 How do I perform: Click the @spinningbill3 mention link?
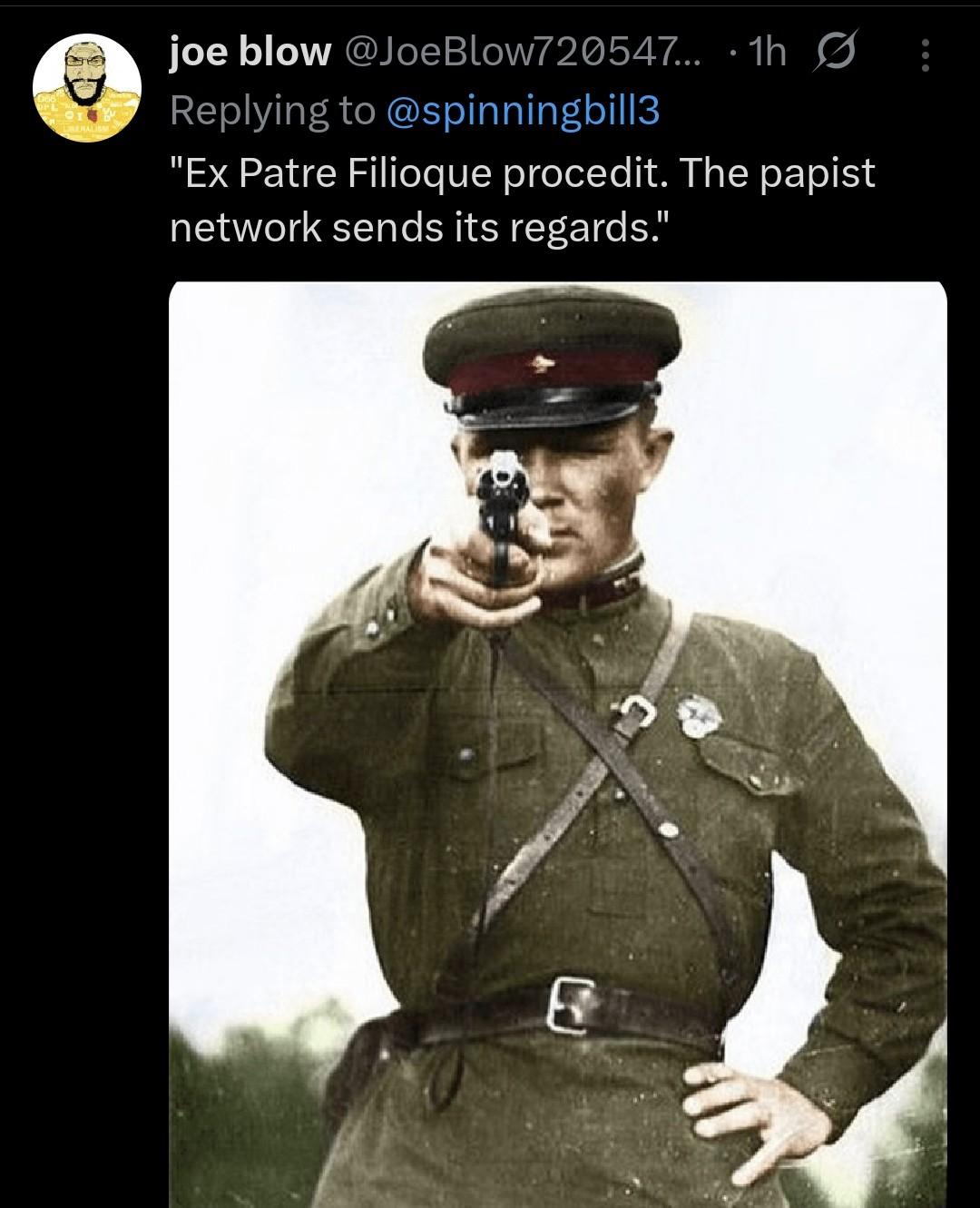[x=523, y=111]
